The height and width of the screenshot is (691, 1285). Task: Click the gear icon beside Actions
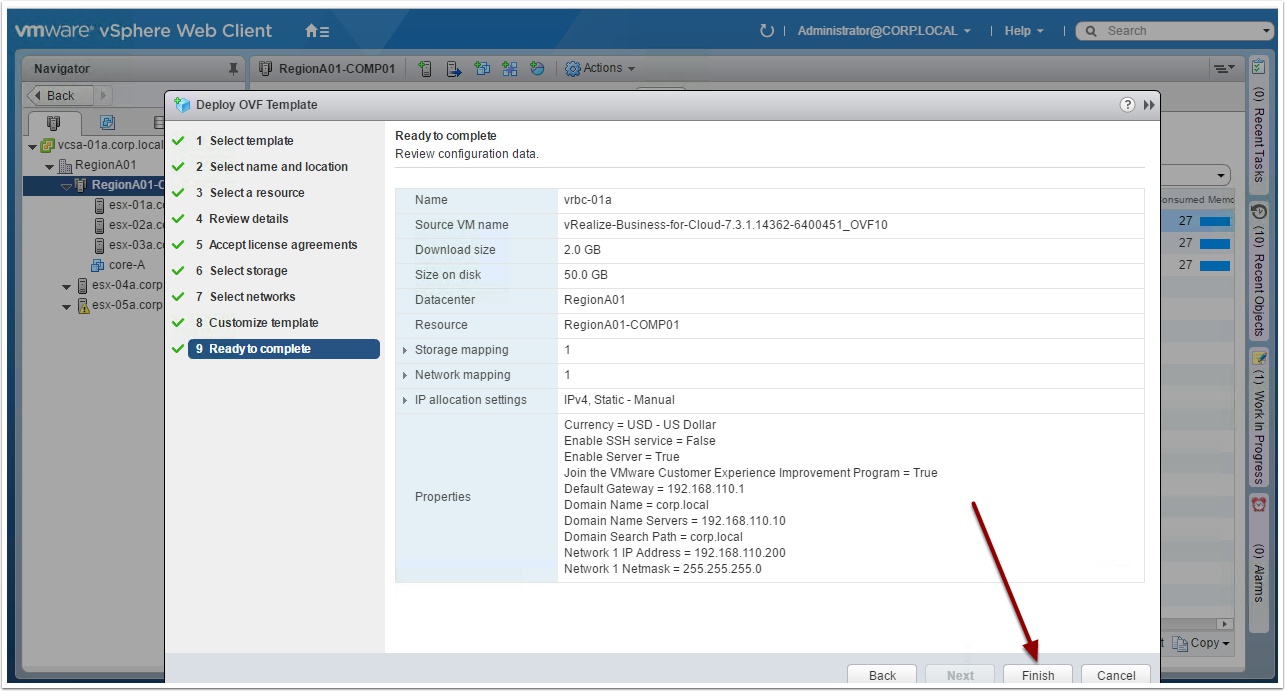573,69
